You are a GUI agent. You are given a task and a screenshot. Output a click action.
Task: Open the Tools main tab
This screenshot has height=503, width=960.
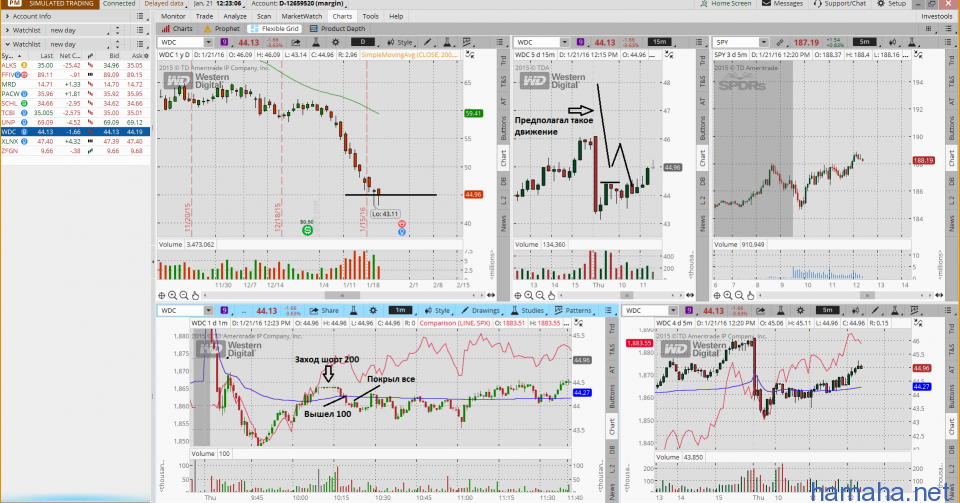370,17
